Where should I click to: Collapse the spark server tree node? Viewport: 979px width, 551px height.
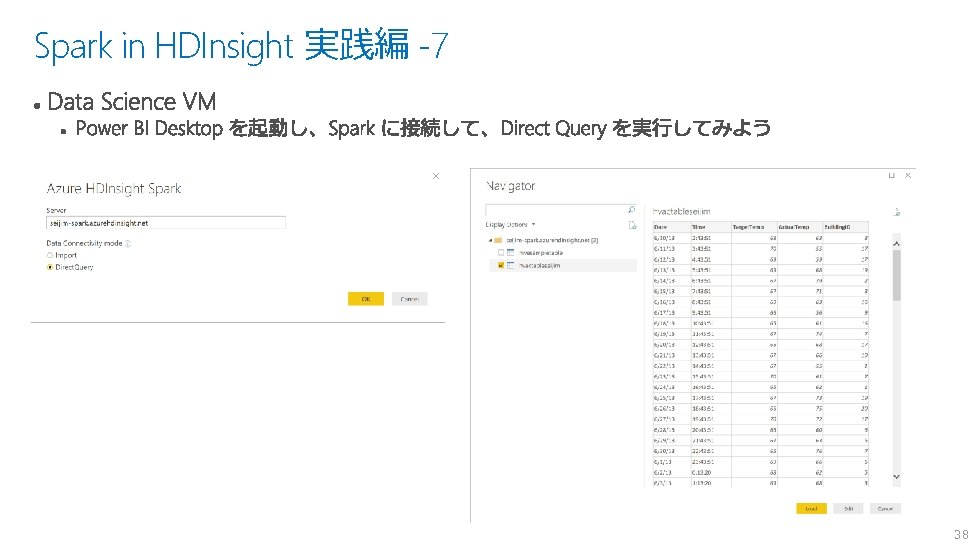click(x=490, y=240)
